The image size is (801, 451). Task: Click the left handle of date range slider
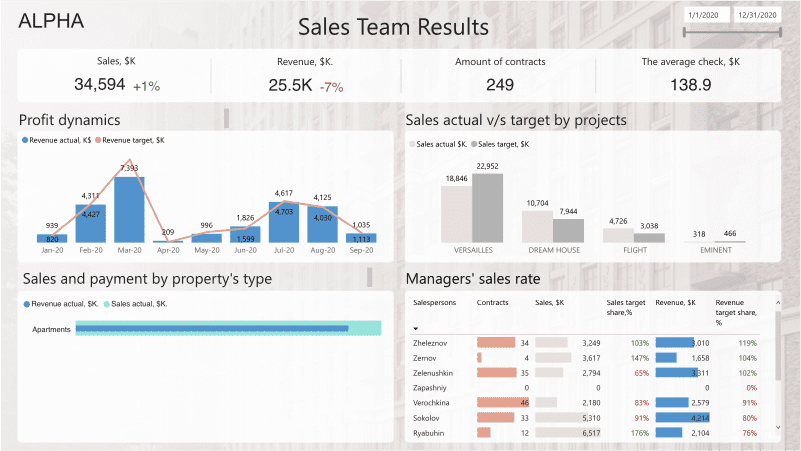coord(685,32)
